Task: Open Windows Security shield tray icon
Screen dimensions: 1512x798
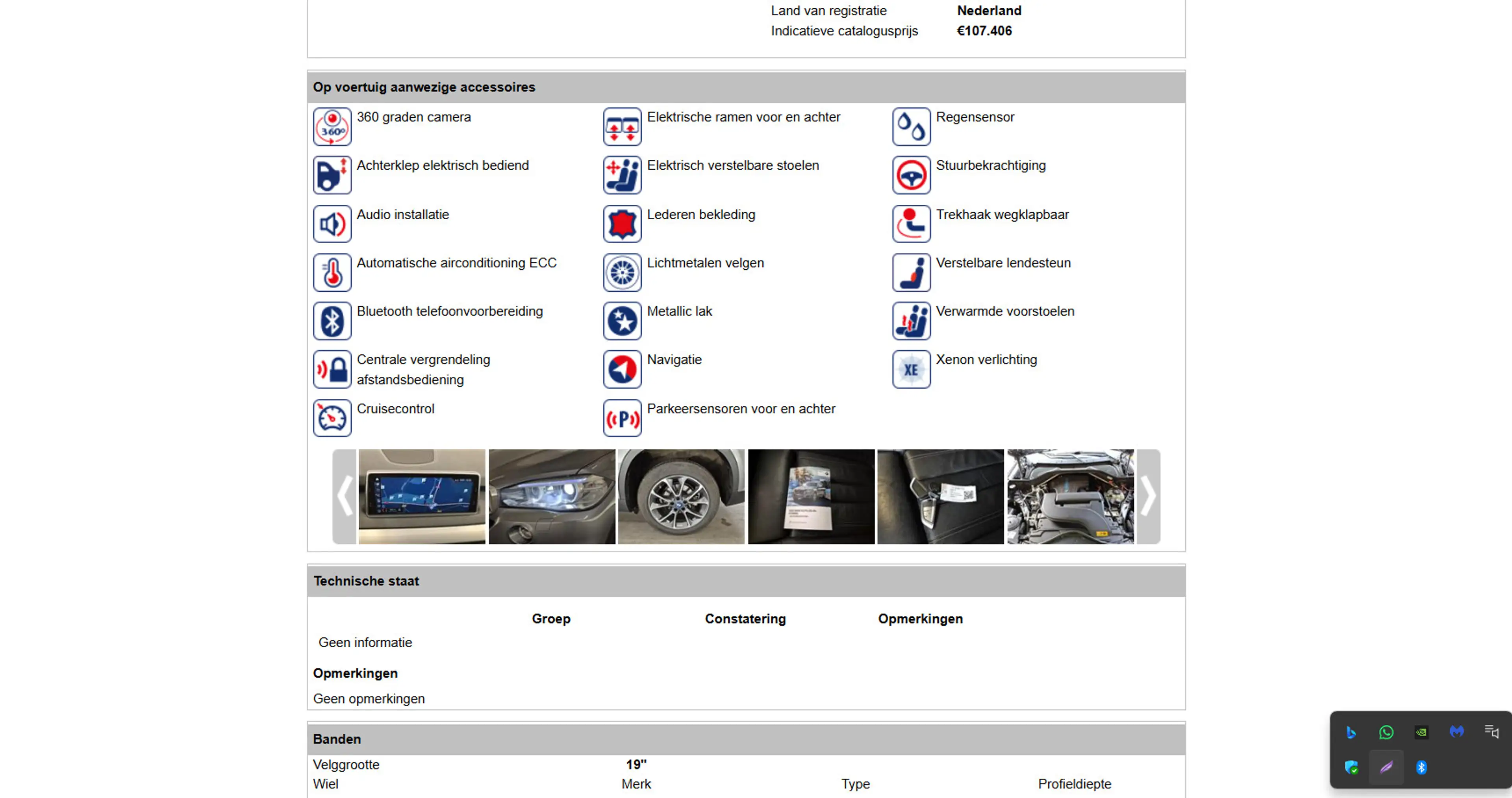Action: click(1351, 767)
